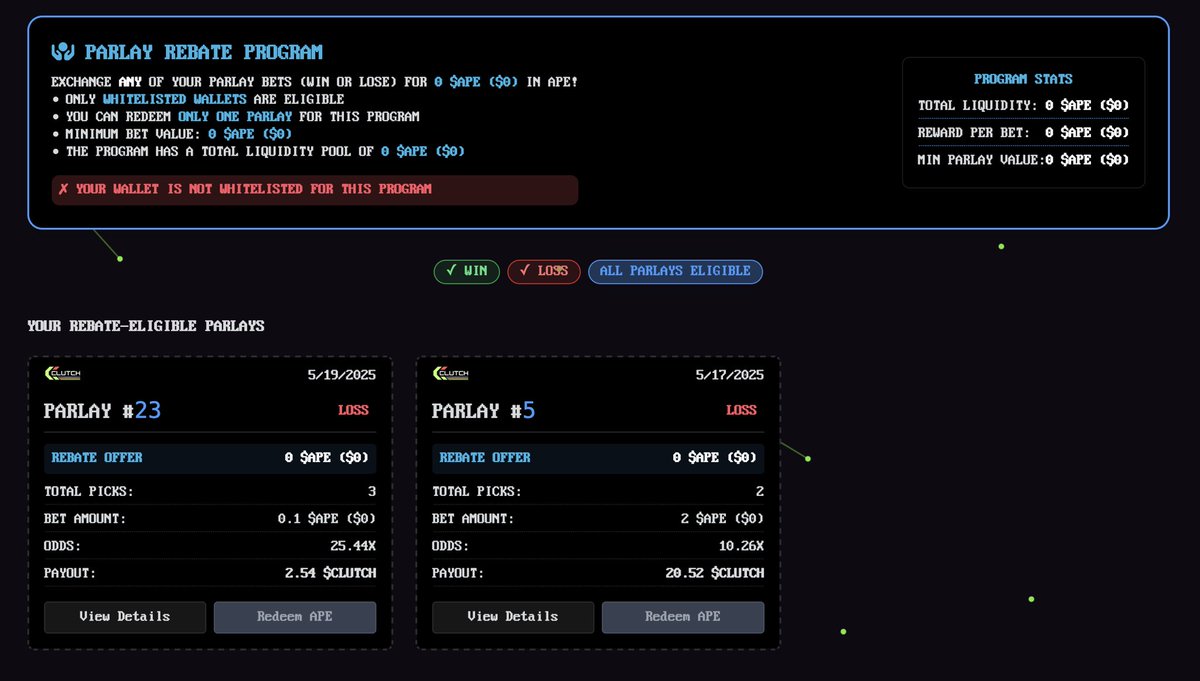Viewport: 1200px width, 681px height.
Task: Click the 20.52 $CLUTCH payout value
Action: 714,573
